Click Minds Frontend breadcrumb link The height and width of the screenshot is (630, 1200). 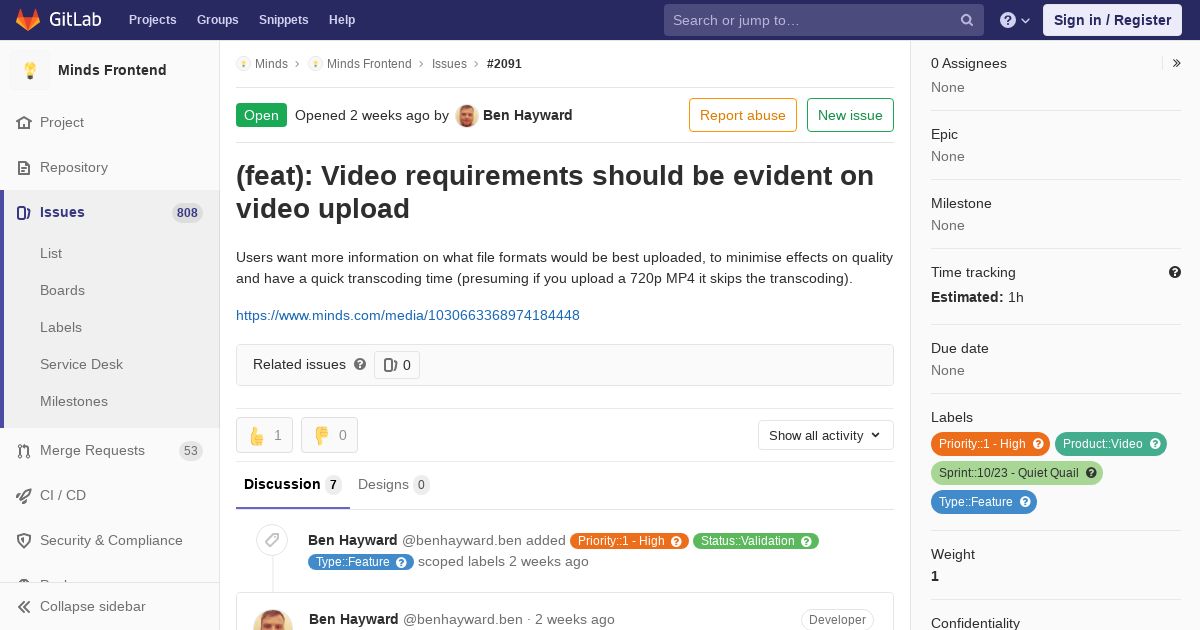coord(369,63)
